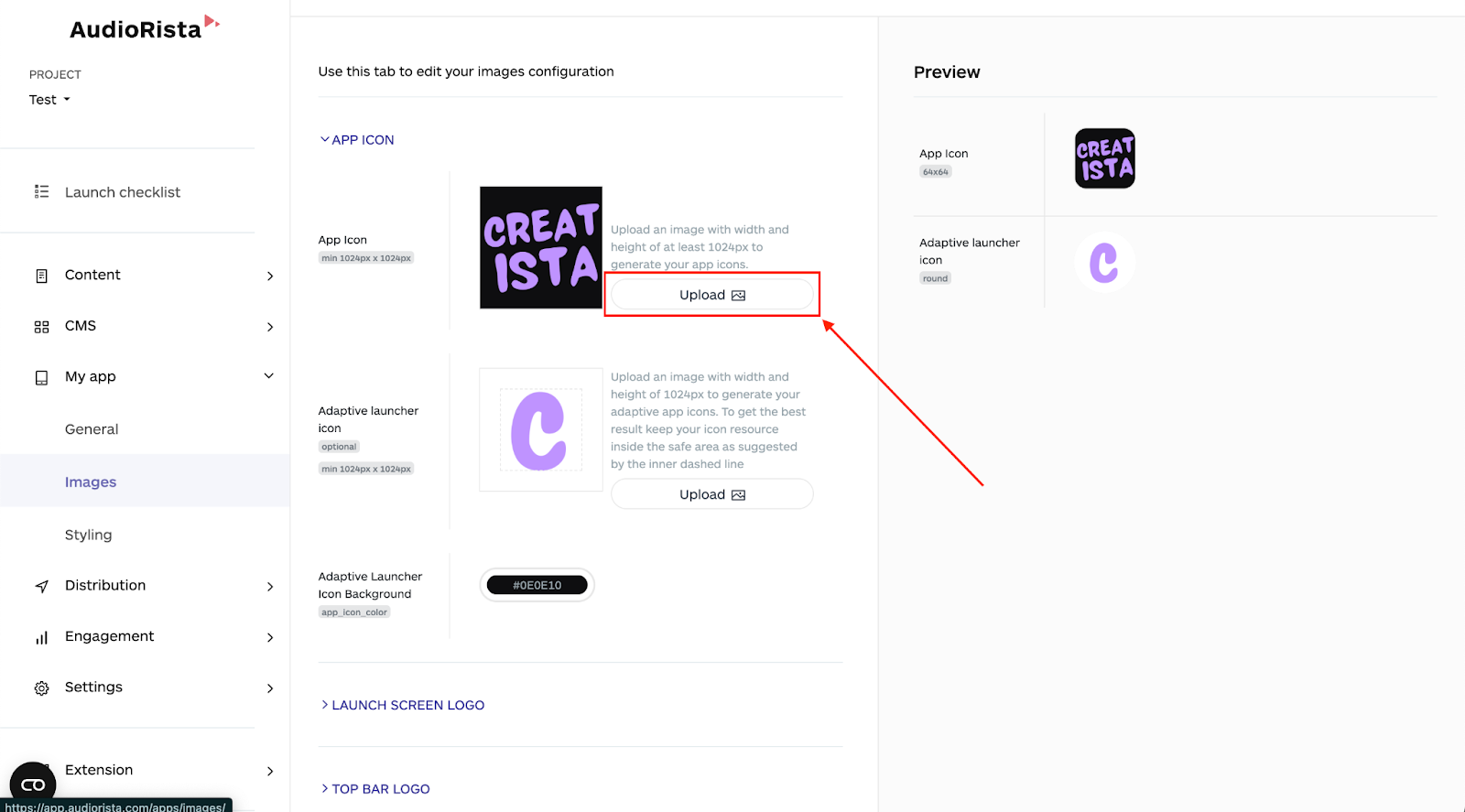
Task: Click the Distribution paper-plane icon
Action: point(41,586)
